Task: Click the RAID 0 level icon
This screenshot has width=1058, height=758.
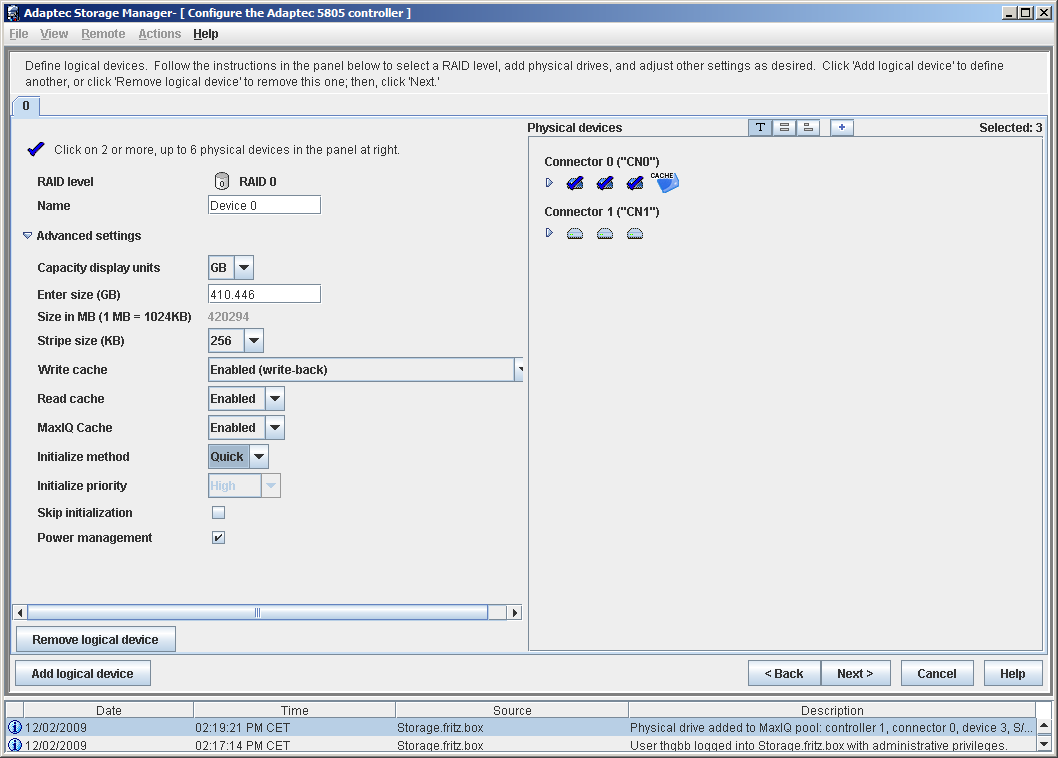Action: pyautogui.click(x=221, y=182)
